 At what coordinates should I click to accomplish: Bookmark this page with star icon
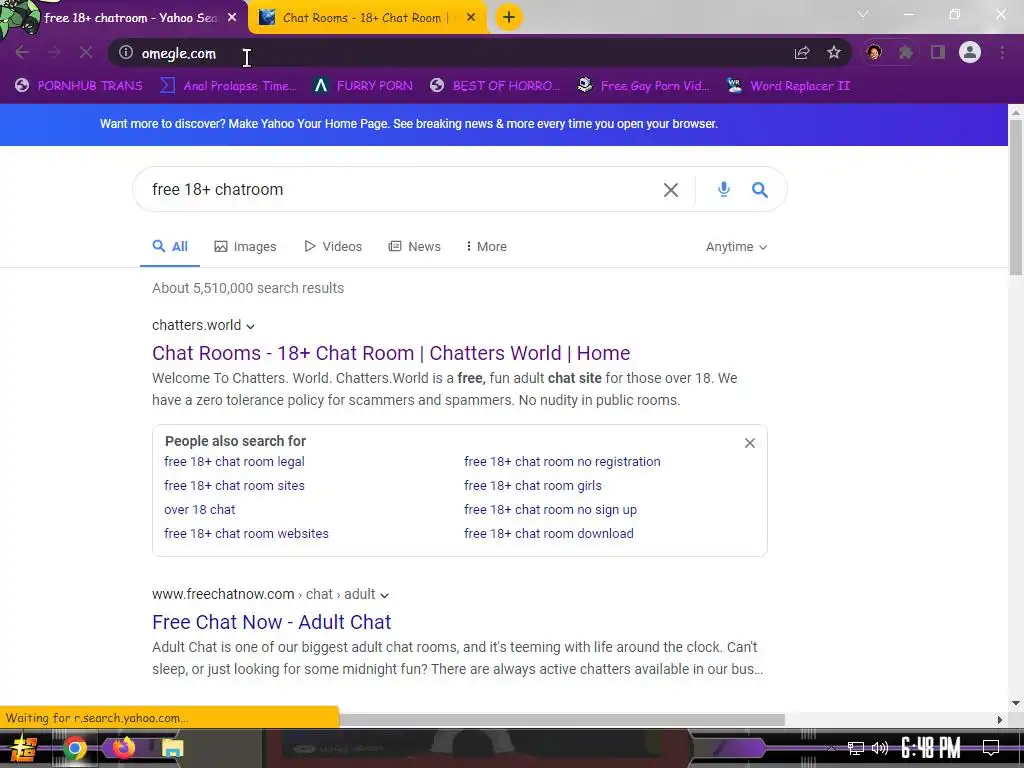[x=834, y=53]
